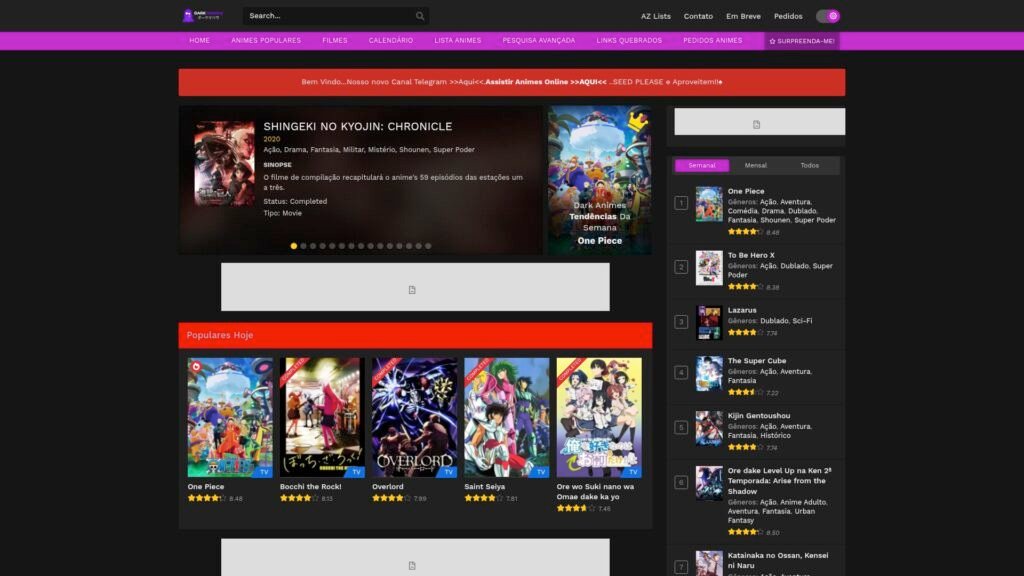1024x576 pixels.
Task: Open the Em Breve page
Action: tap(743, 16)
